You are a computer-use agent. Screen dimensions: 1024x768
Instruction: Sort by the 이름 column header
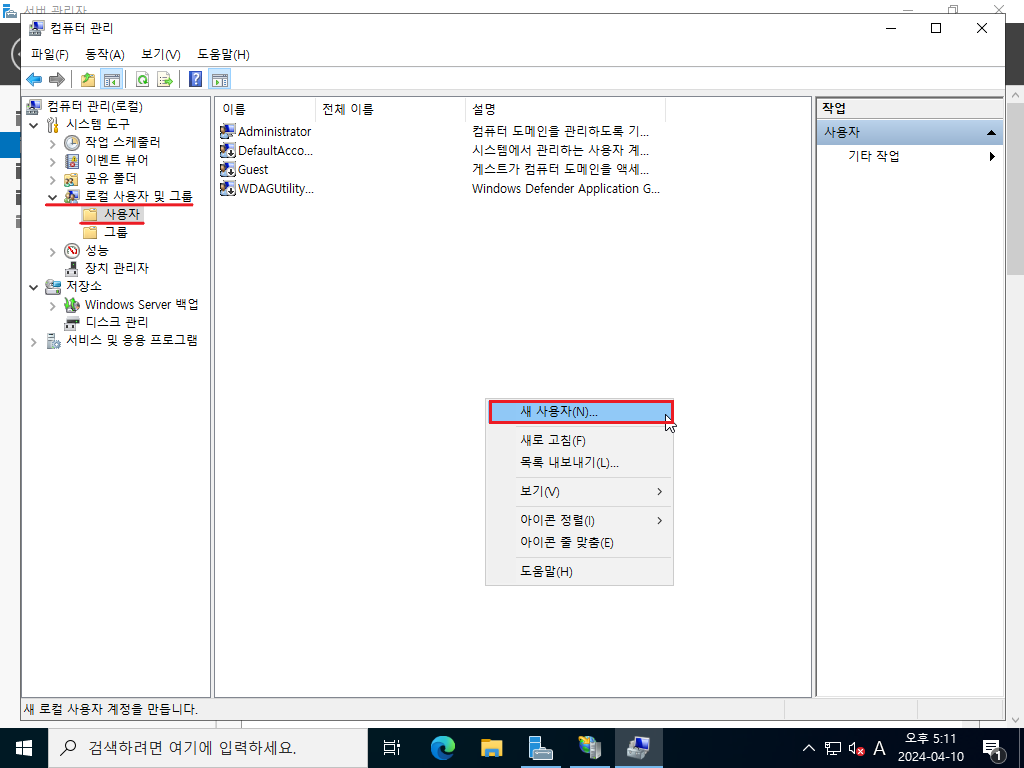[265, 109]
